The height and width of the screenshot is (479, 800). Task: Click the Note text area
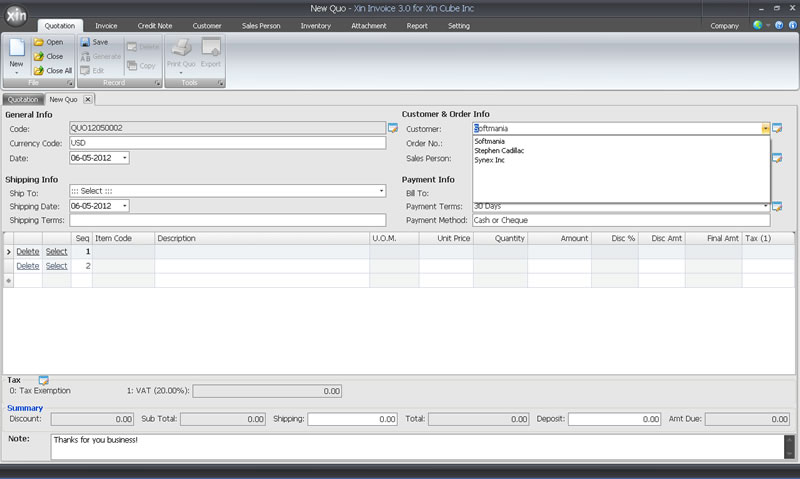click(x=417, y=446)
